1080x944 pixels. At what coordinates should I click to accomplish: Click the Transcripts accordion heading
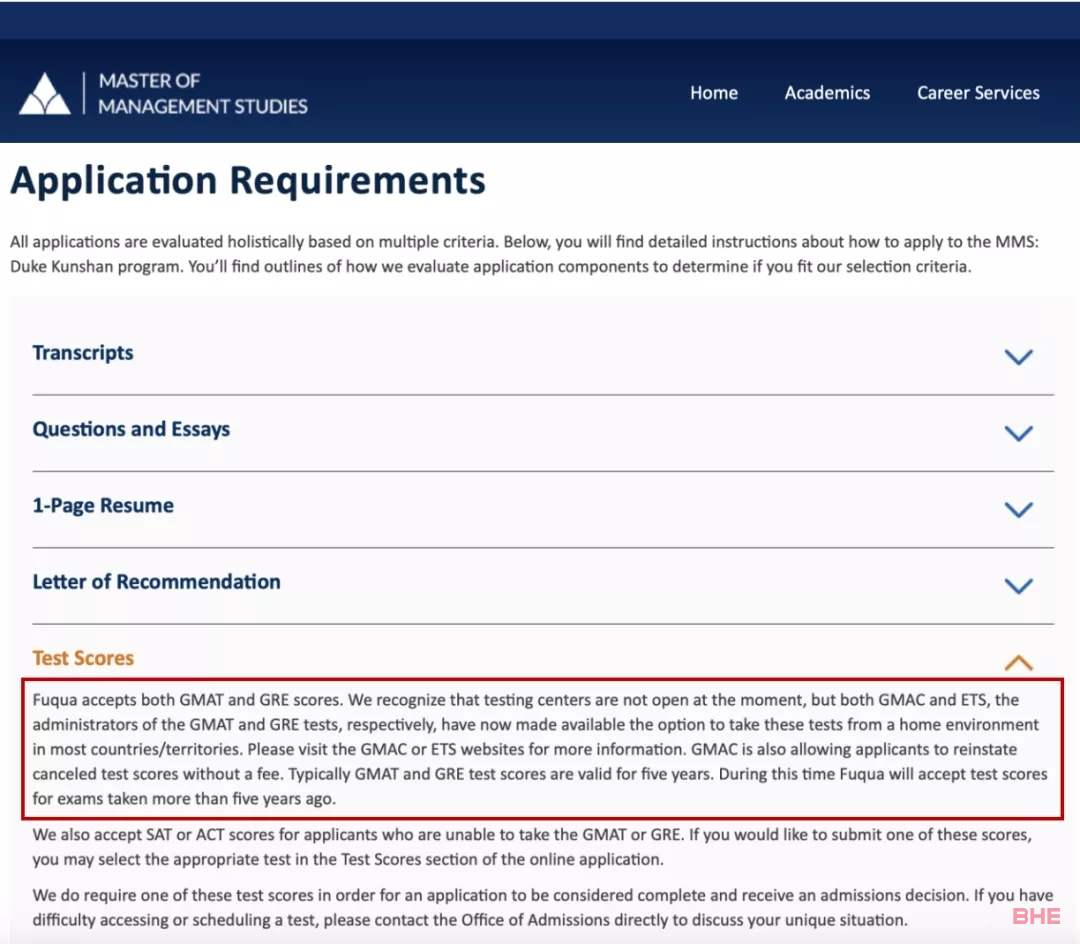[83, 353]
